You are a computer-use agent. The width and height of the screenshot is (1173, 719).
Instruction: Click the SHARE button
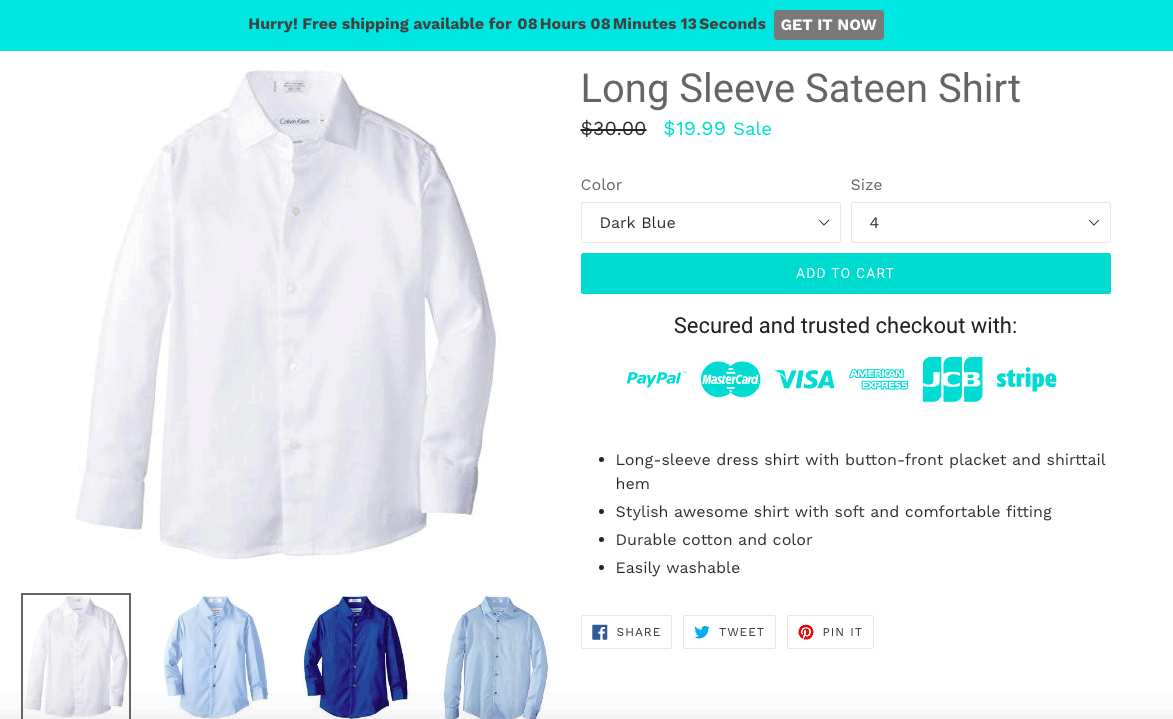coord(626,631)
